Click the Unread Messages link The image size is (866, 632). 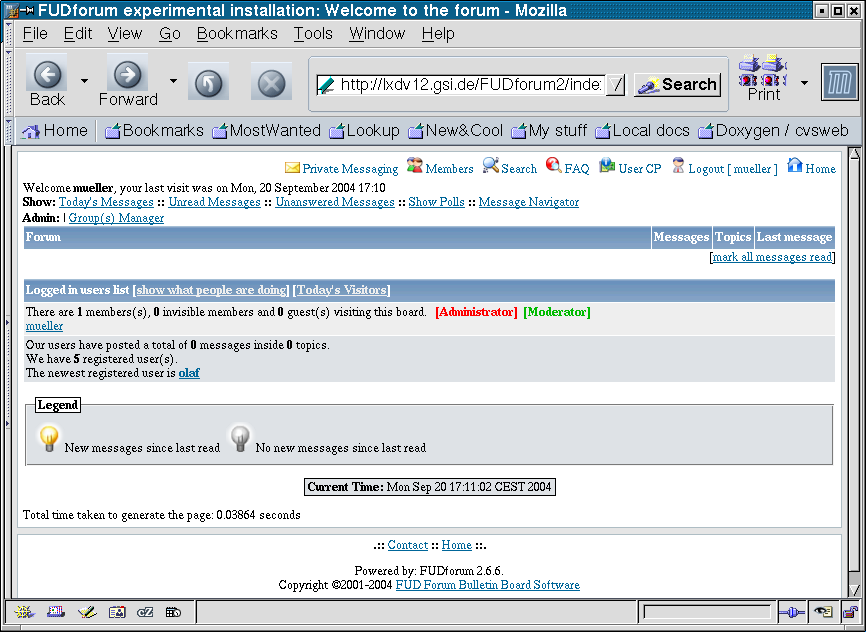pyautogui.click(x=215, y=202)
